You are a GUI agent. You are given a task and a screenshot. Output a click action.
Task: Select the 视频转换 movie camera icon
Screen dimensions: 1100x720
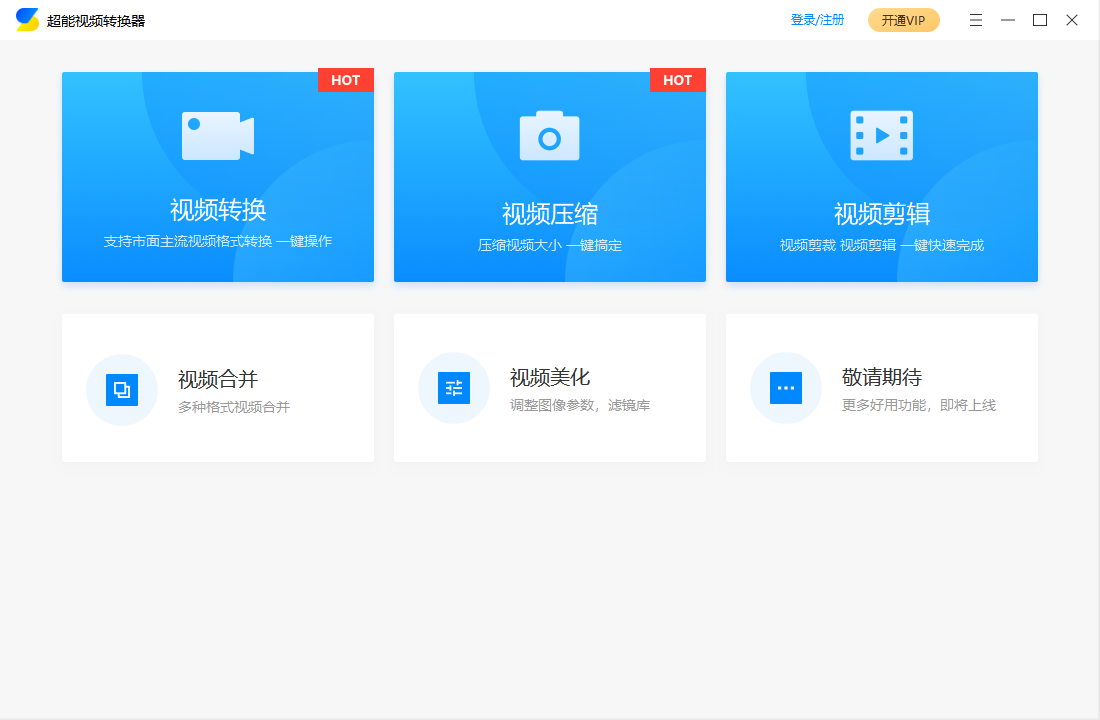tap(217, 133)
